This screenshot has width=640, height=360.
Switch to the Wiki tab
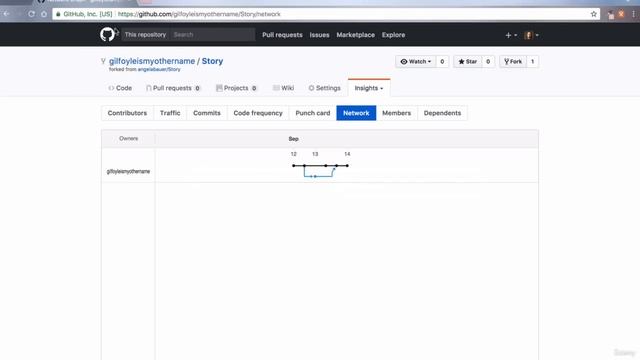coord(283,88)
